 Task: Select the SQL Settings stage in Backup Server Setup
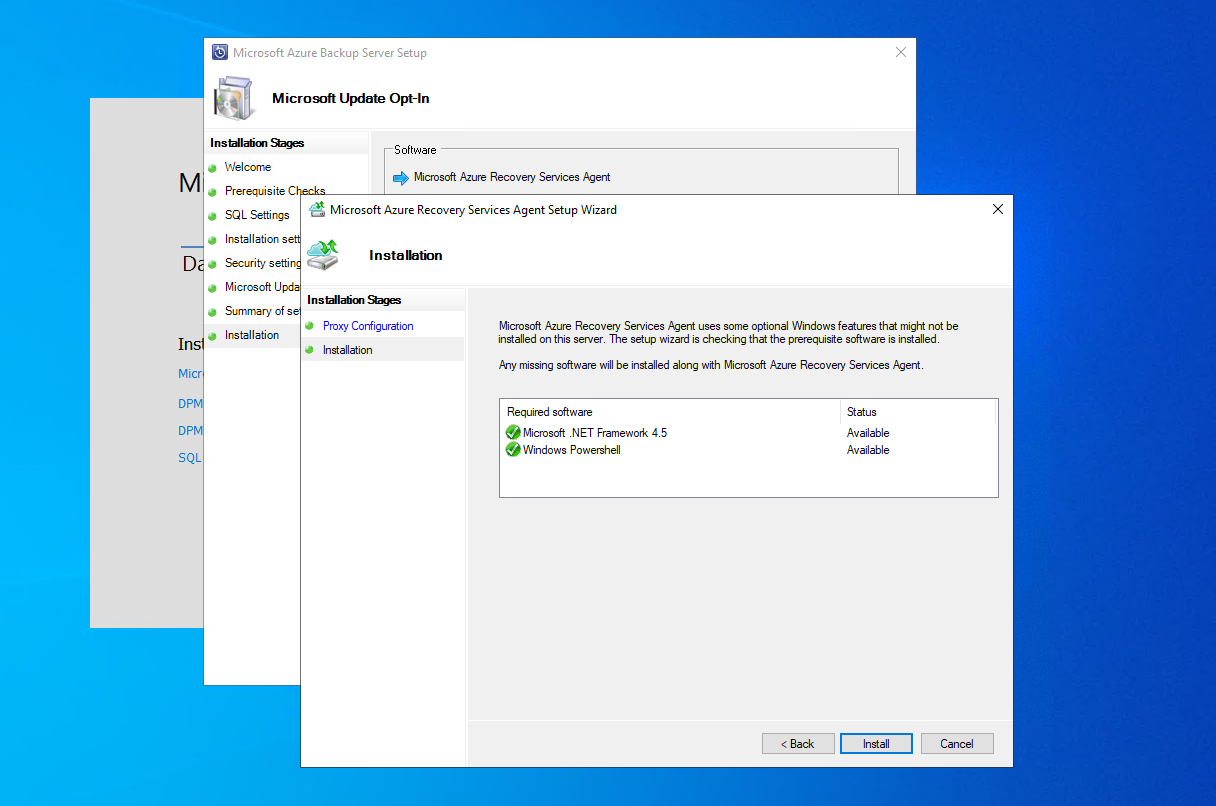257,215
